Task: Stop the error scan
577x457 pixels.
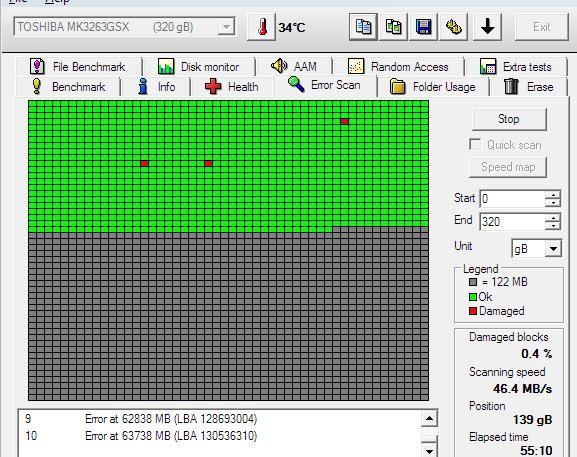Action: coord(509,119)
